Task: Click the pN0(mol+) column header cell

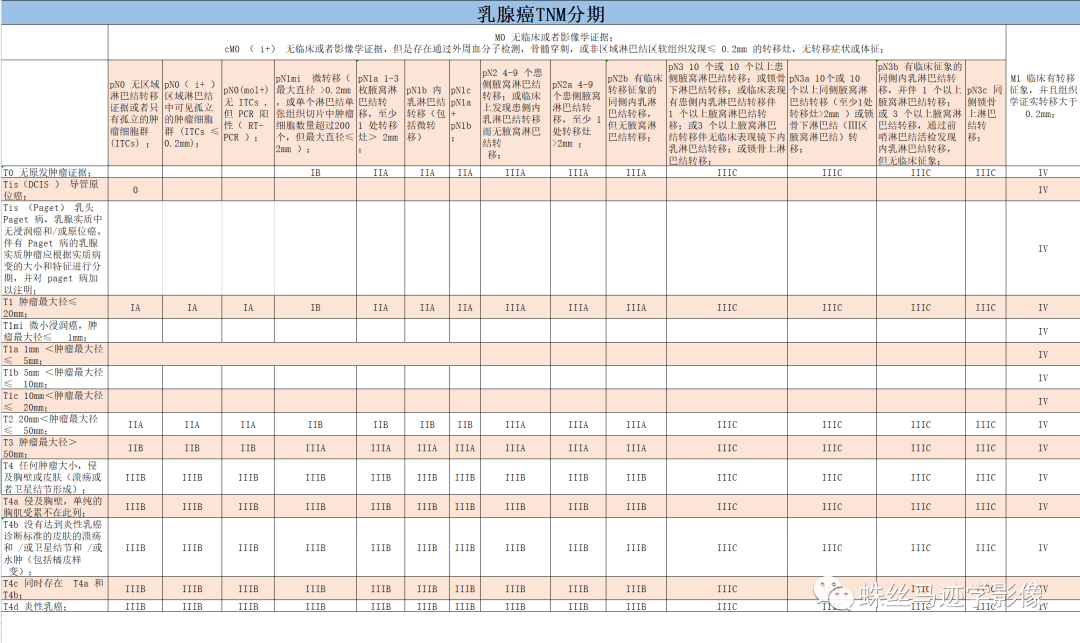Action: pos(248,113)
